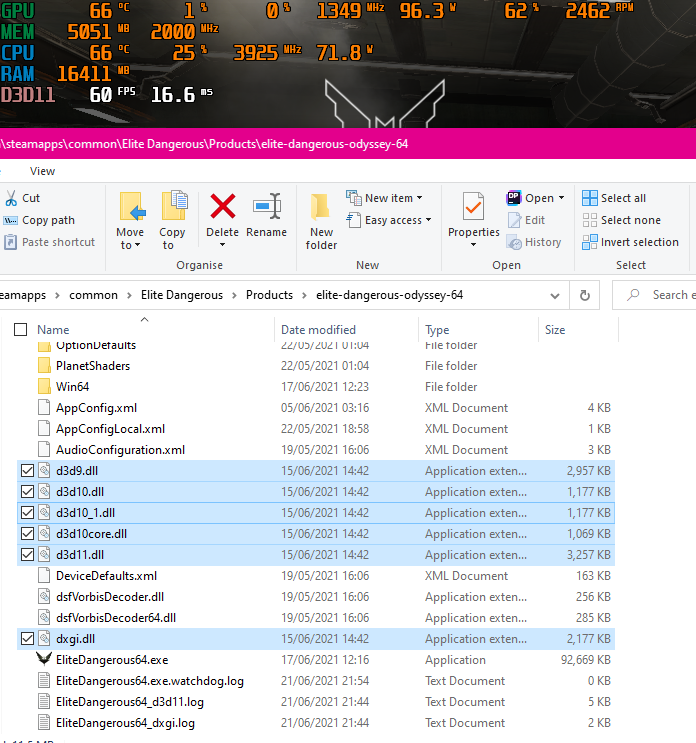
Task: Toggle the select-all checkbox in header
Action: point(20,329)
